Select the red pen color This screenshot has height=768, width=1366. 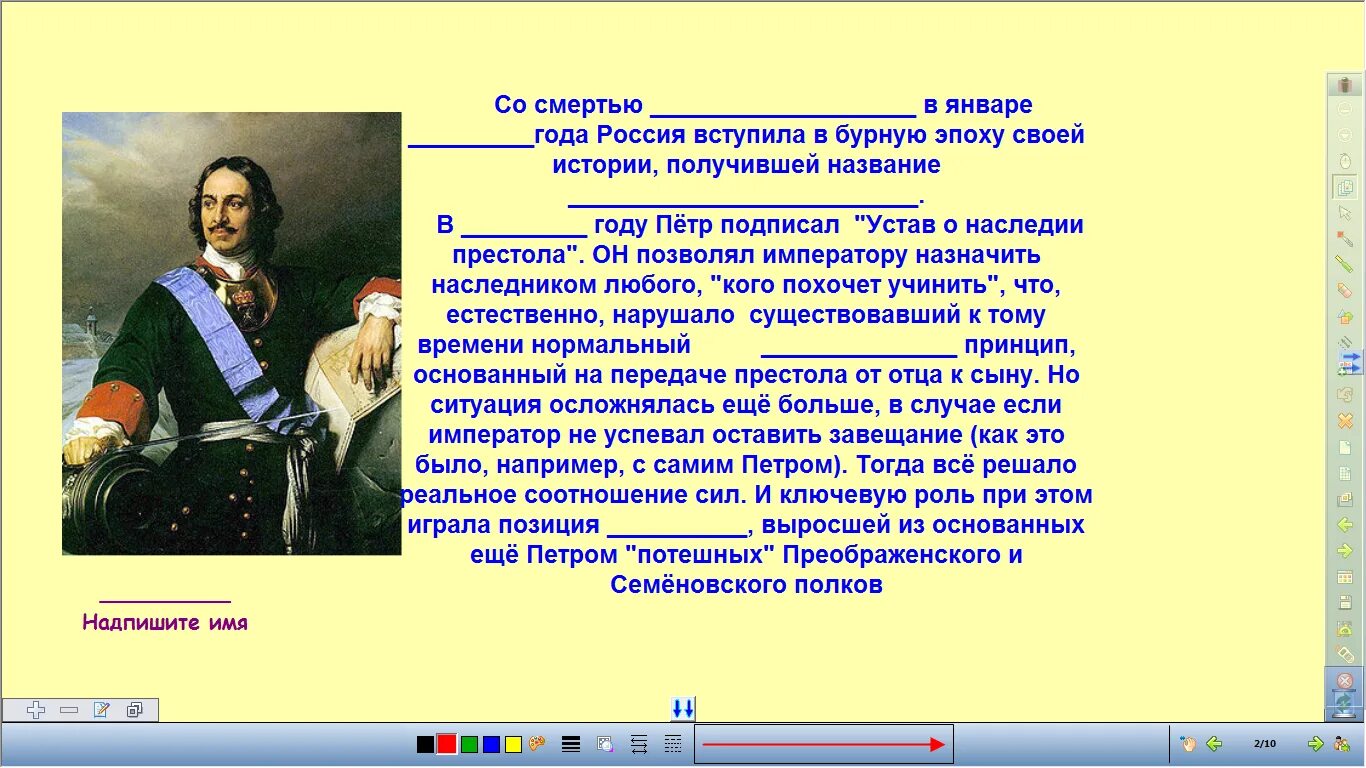446,744
